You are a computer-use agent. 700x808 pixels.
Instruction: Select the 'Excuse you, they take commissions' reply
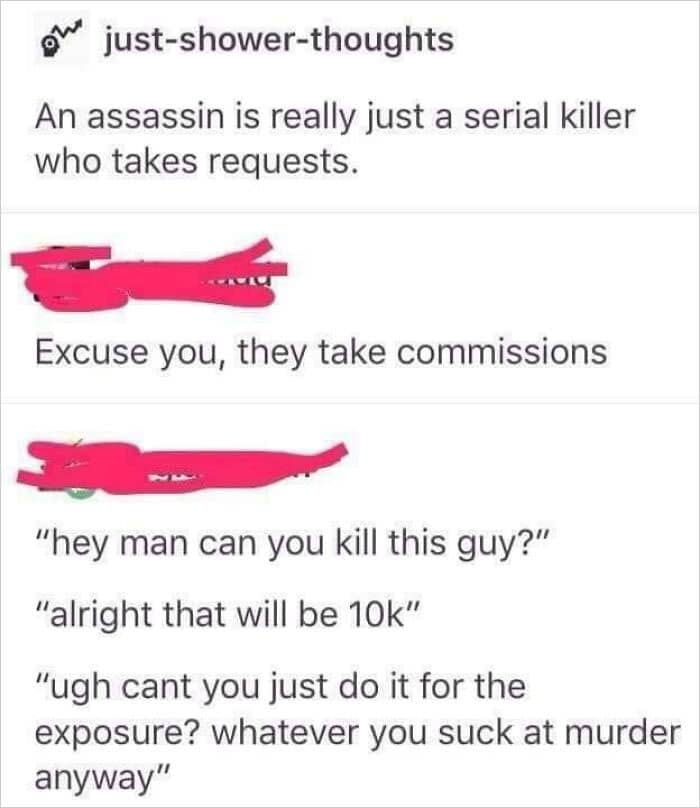(321, 353)
